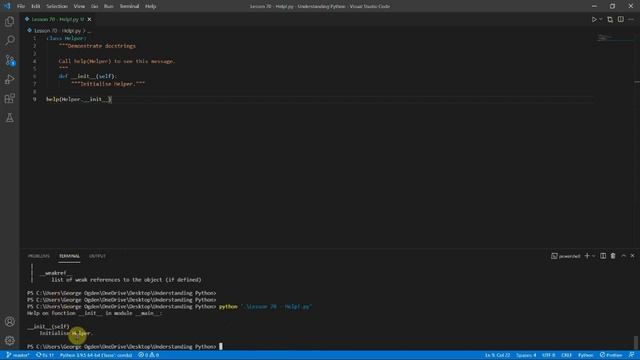Click the Prettier status item
The width and height of the screenshot is (640, 360).
[x=611, y=355]
